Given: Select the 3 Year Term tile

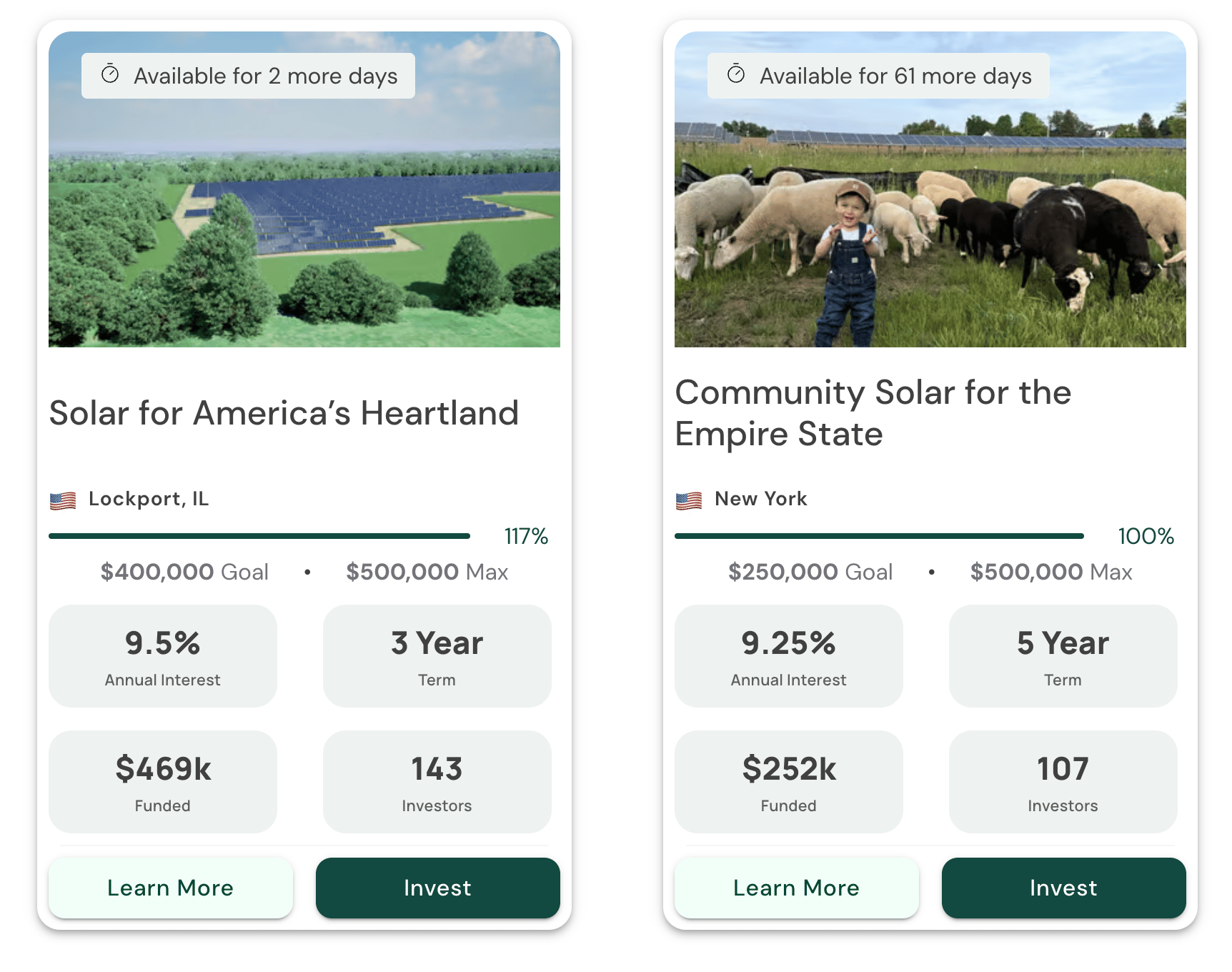Looking at the screenshot, I should 437,656.
